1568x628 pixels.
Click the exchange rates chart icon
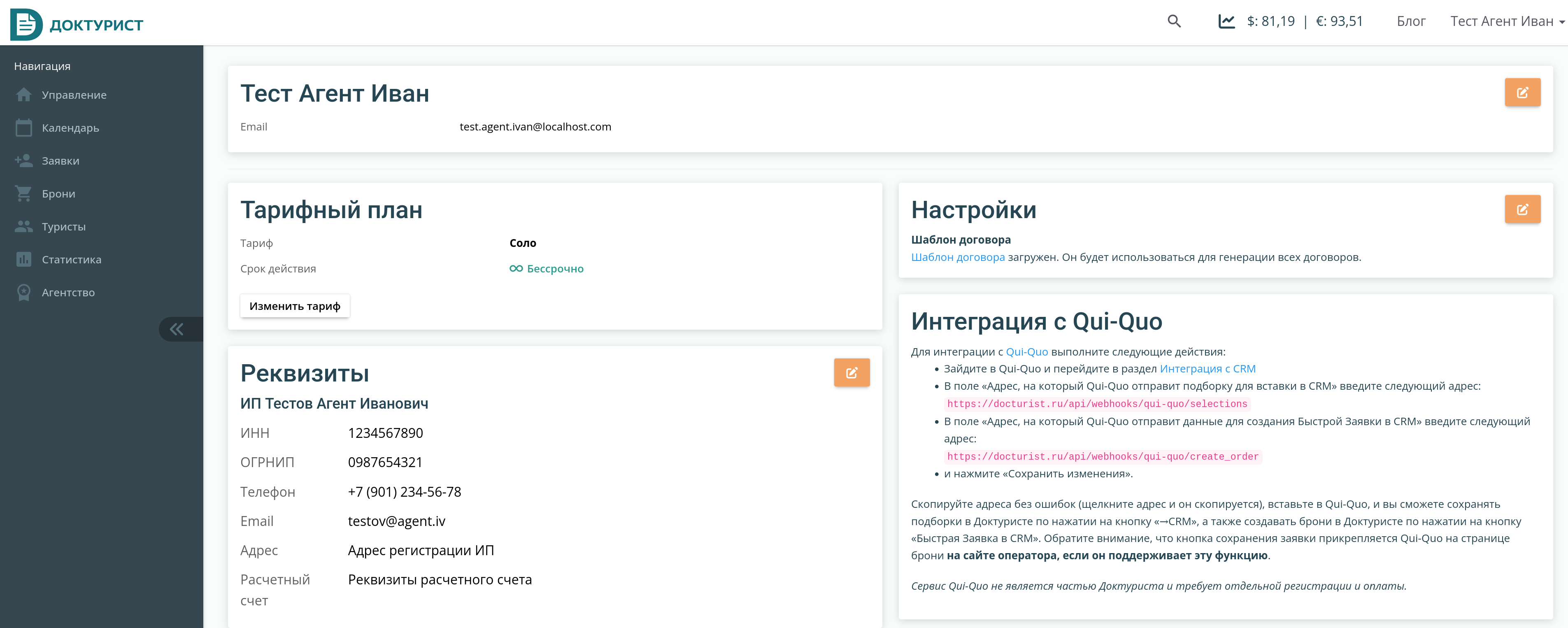[1226, 22]
